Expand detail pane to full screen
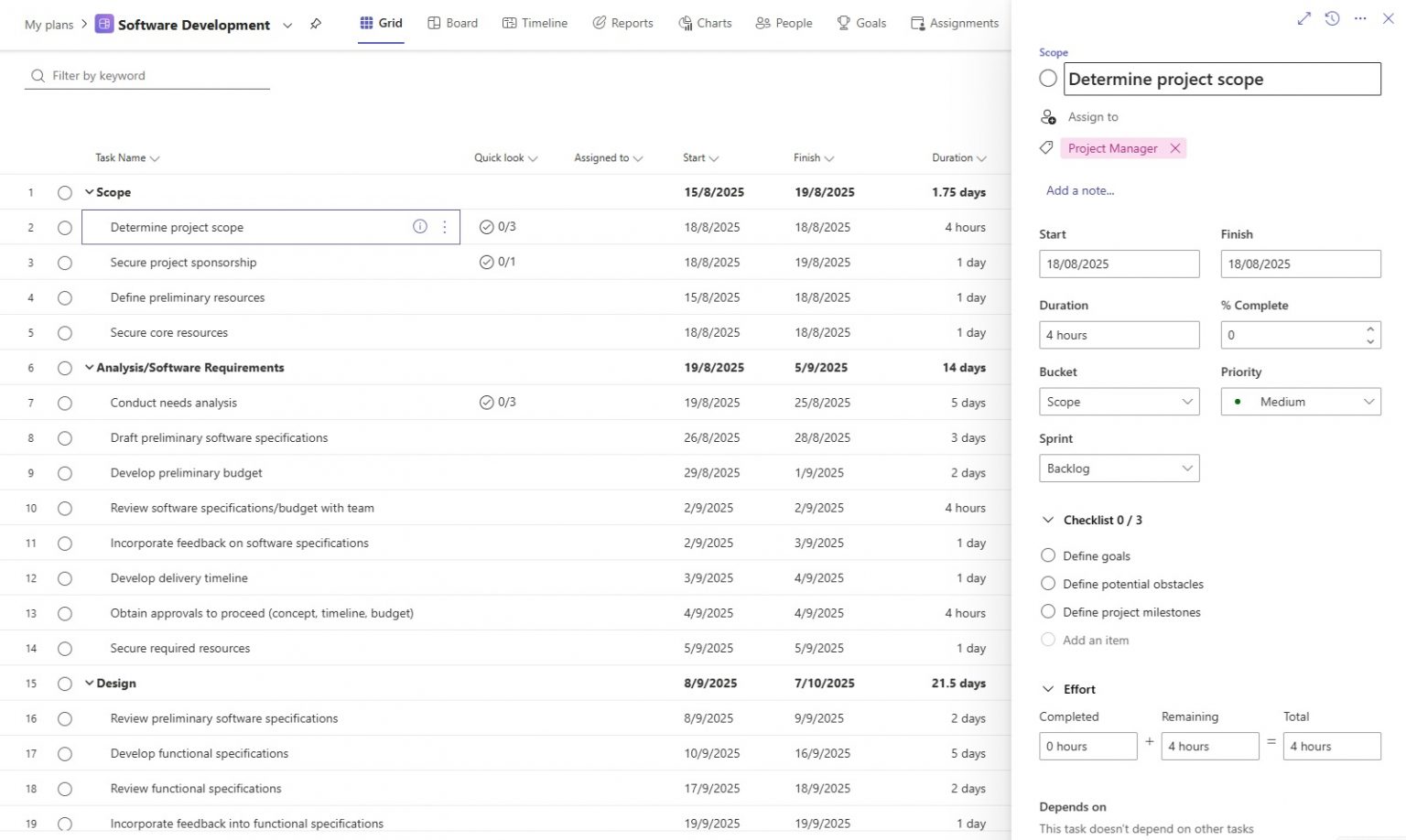 [1303, 17]
